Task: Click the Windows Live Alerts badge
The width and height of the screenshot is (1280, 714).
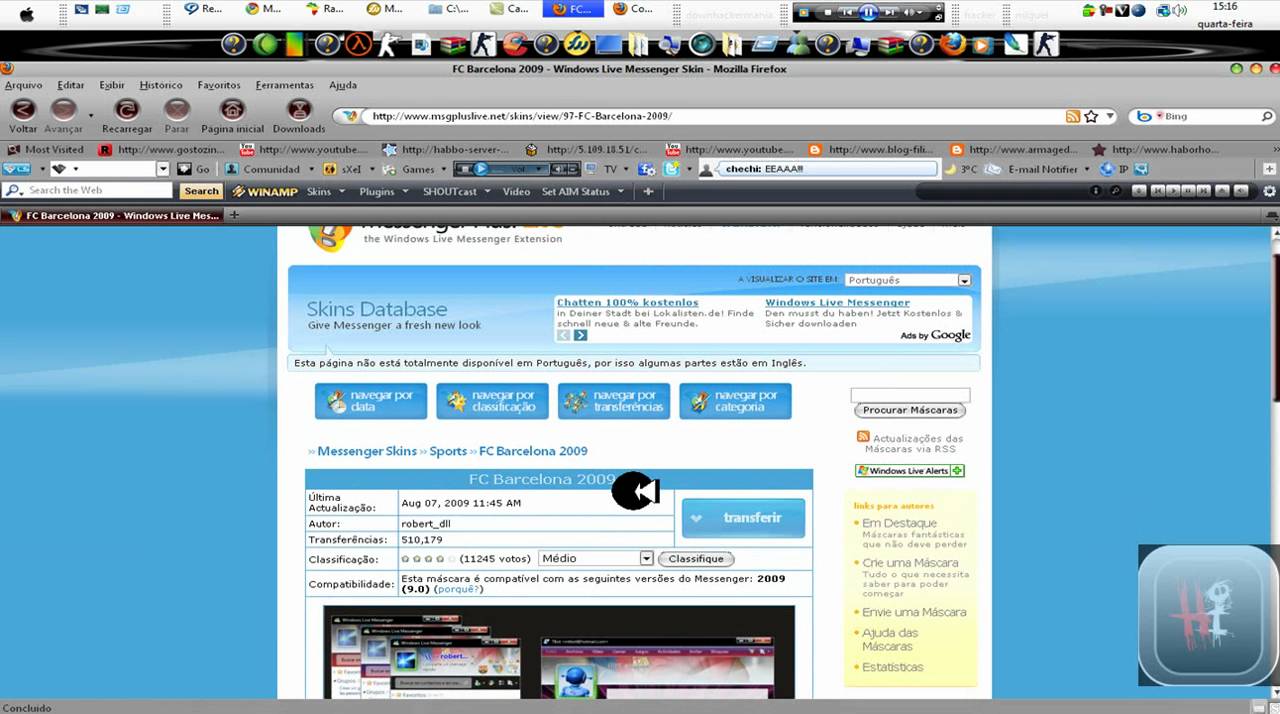Action: (910, 470)
